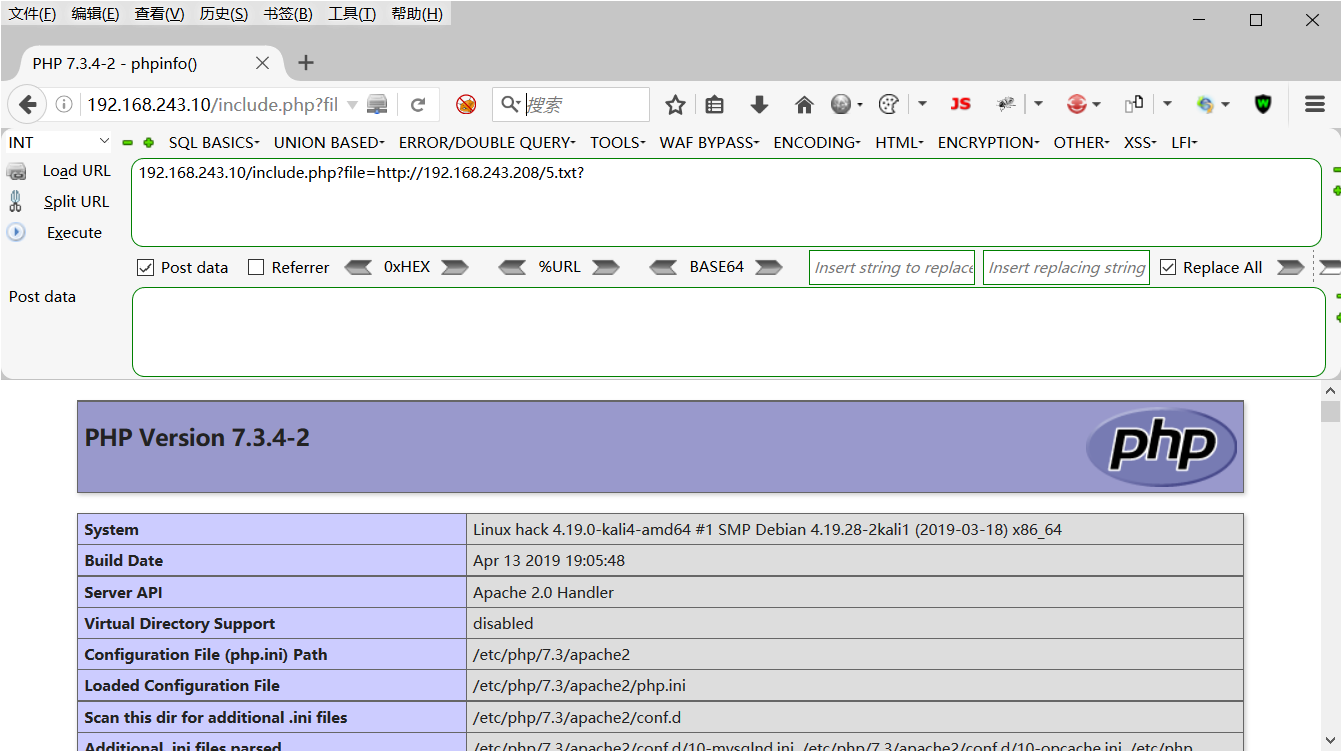Click the BASE64 encode right arrow
Screen dimensions: 1342x752
[x=769, y=267]
